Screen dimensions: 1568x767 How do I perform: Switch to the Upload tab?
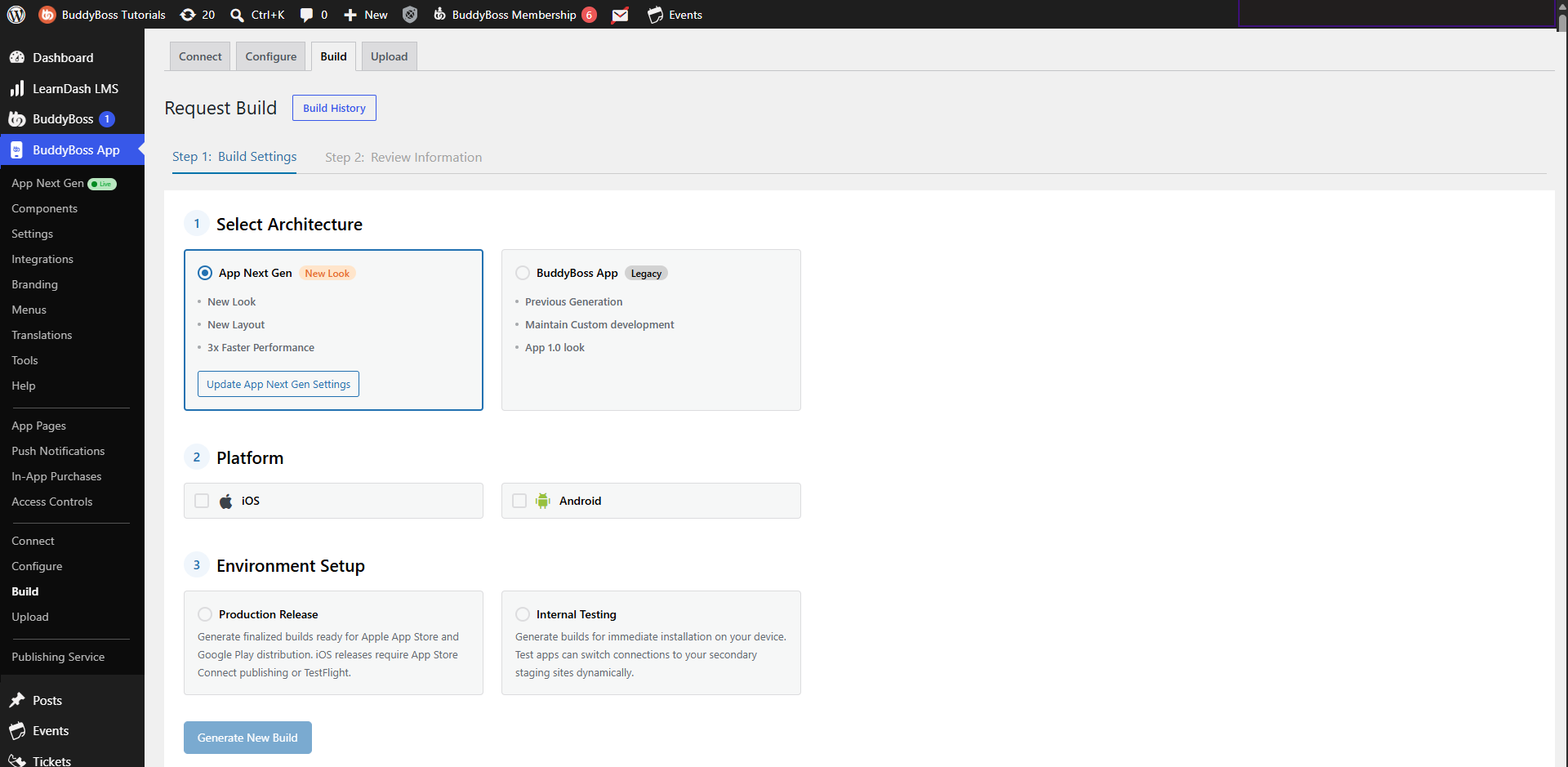pos(389,56)
